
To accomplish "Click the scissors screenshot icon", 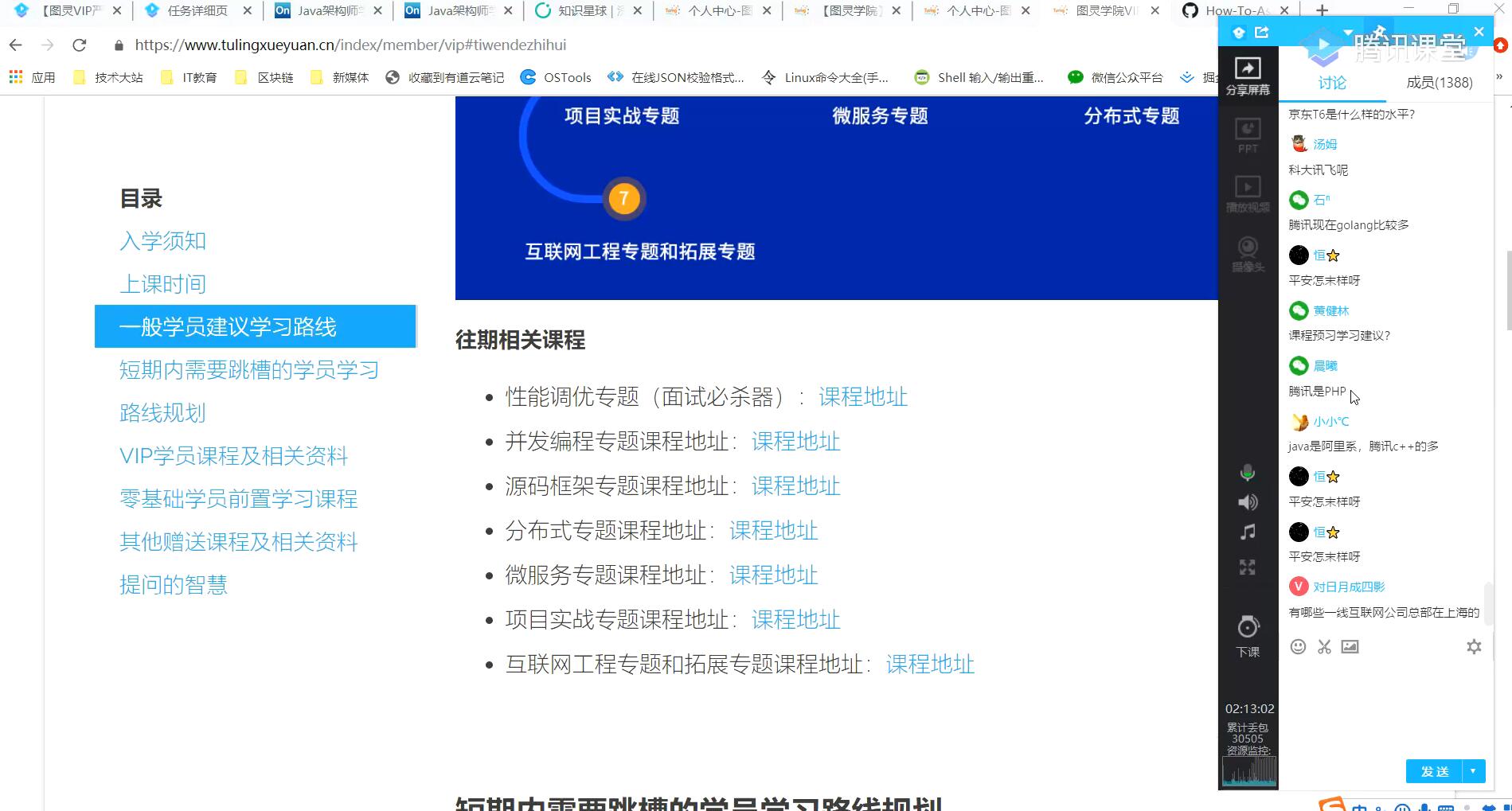I will pyautogui.click(x=1324, y=646).
